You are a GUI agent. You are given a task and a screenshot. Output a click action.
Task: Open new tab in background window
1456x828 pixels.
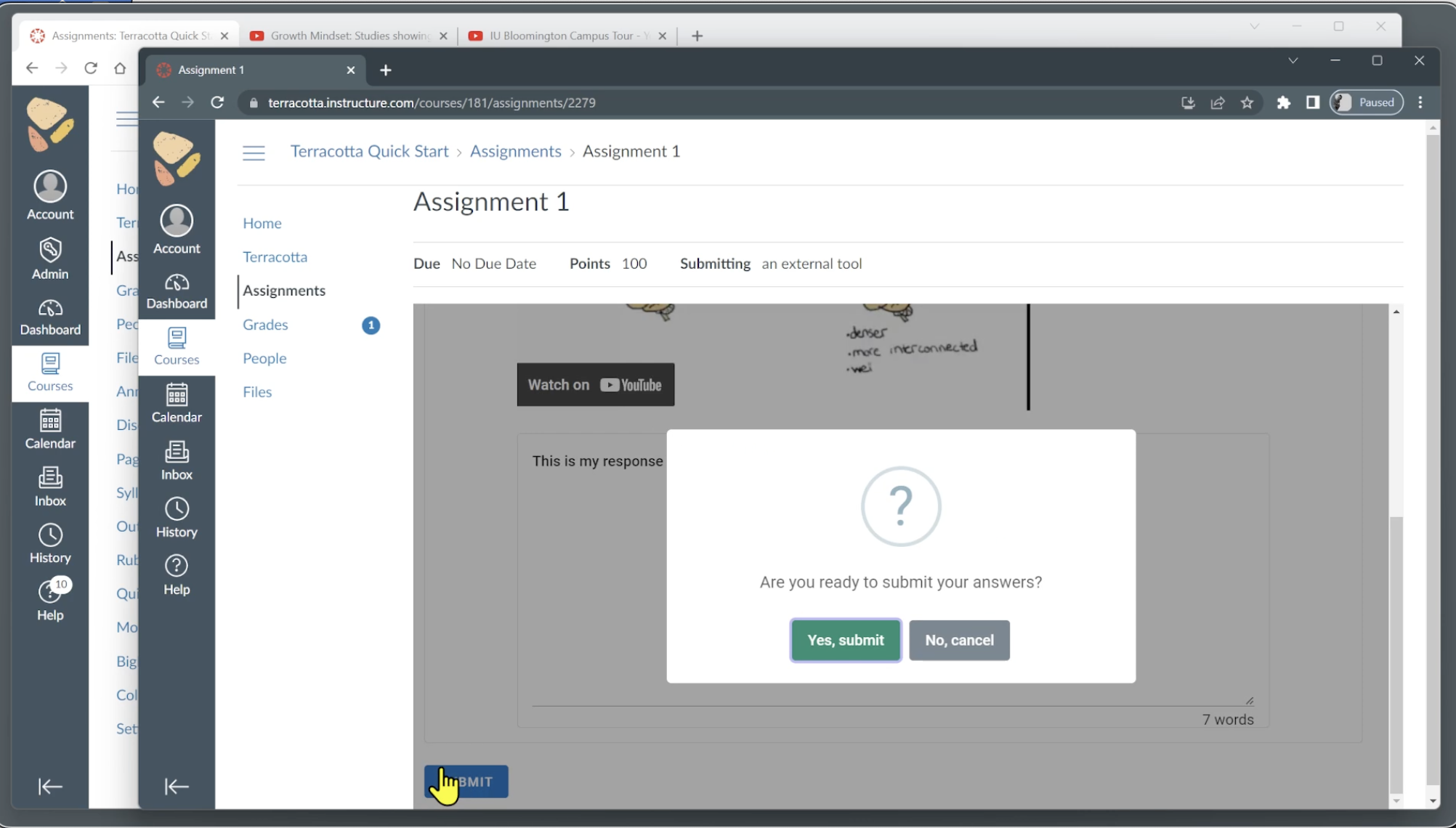[x=697, y=36]
